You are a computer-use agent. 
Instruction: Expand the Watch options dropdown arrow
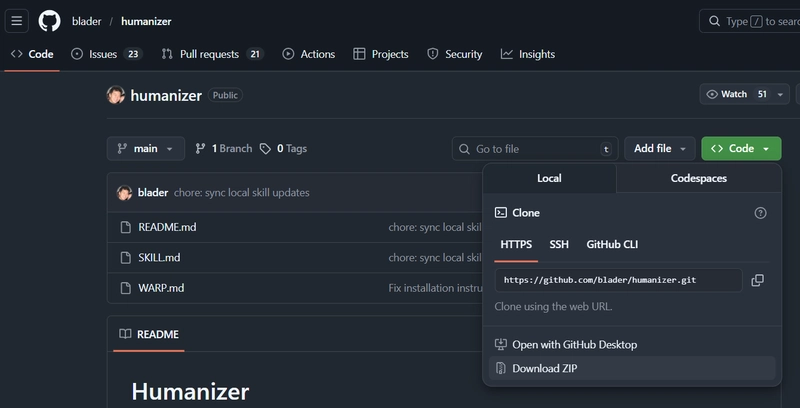pyautogui.click(x=777, y=95)
